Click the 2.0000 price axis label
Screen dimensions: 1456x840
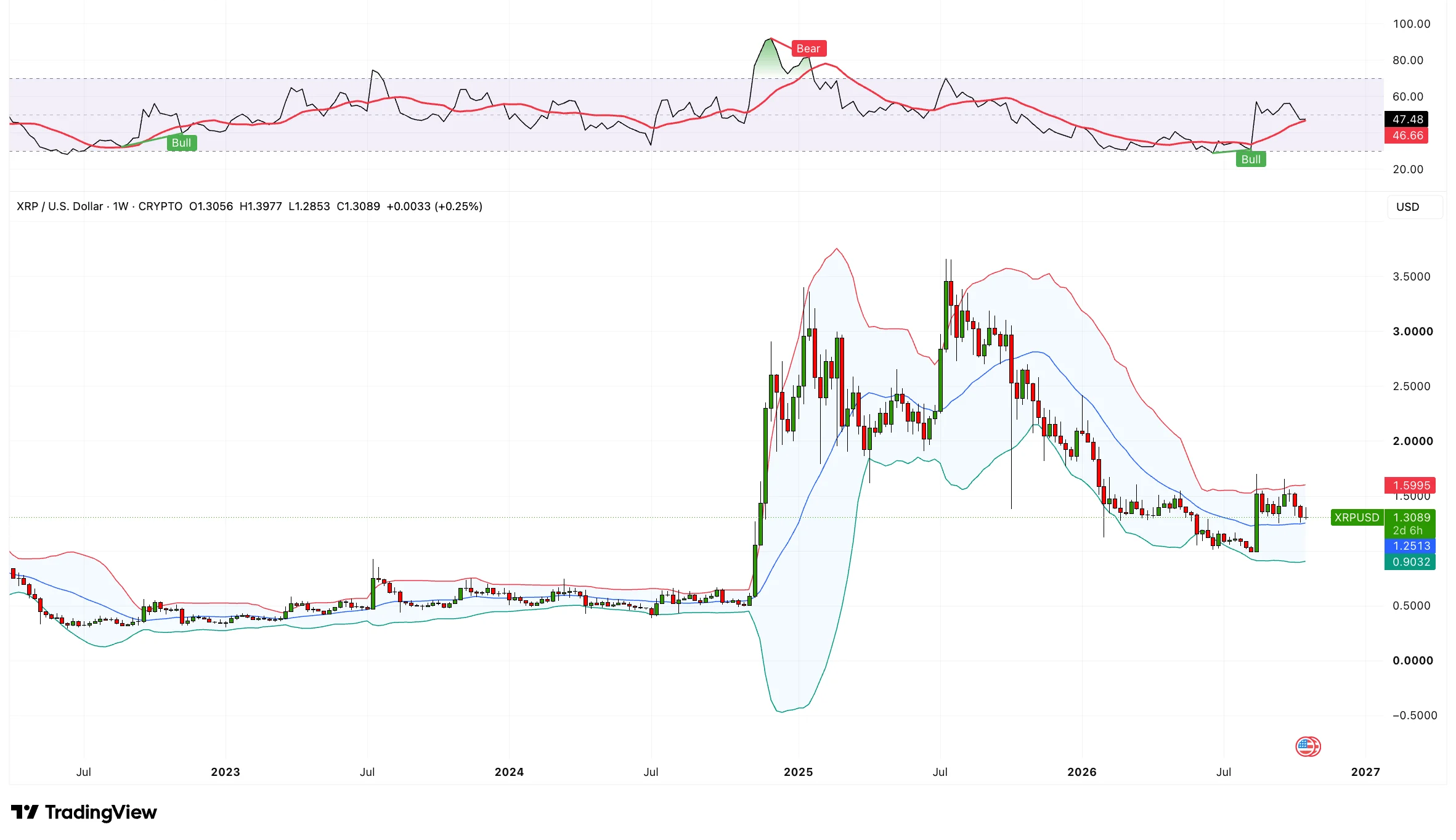tap(1413, 441)
